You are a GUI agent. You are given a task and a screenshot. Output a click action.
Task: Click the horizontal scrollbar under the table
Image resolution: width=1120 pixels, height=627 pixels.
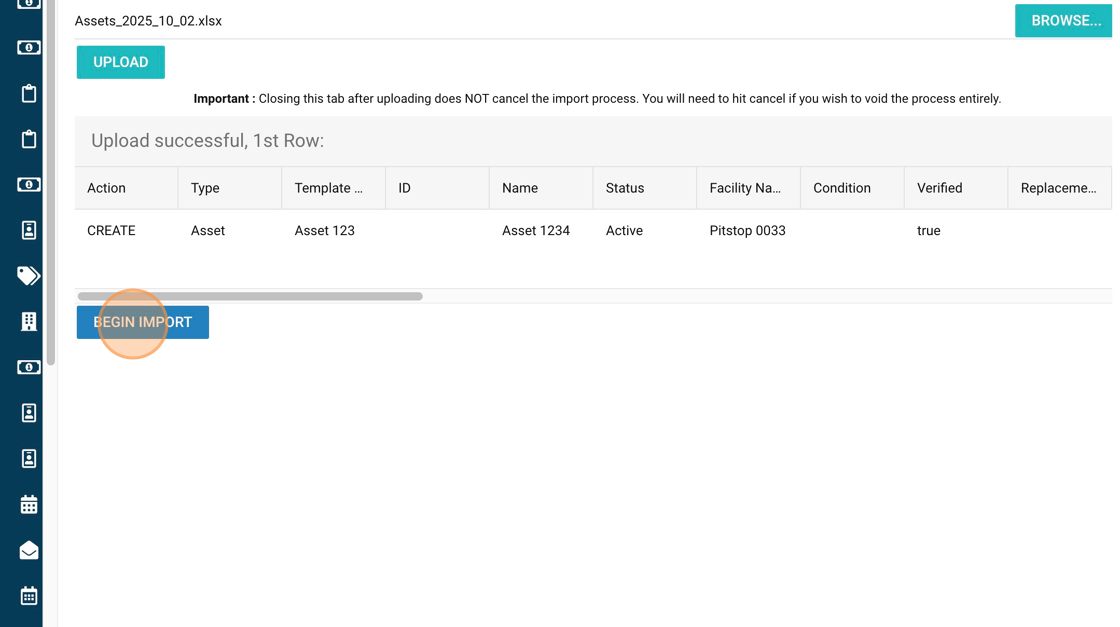pyautogui.click(x=250, y=296)
